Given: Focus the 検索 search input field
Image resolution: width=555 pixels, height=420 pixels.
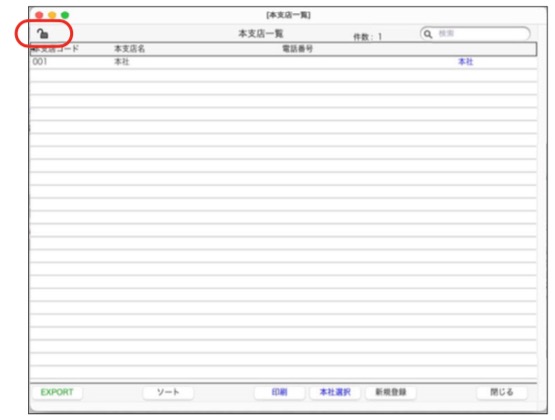Looking at the screenshot, I should click(475, 34).
